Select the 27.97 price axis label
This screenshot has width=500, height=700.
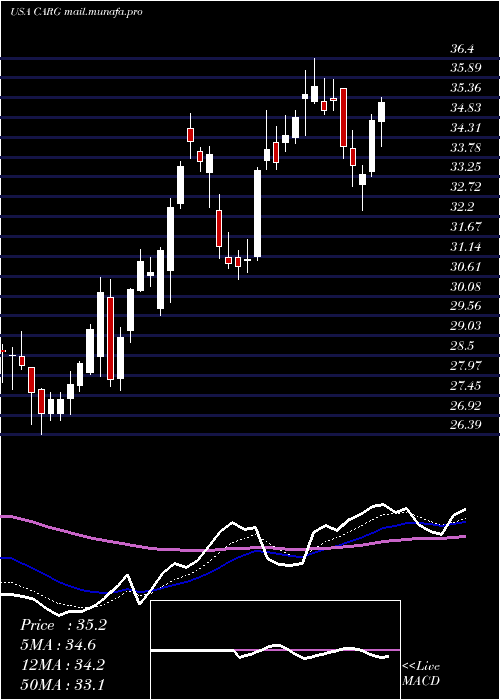(465, 366)
